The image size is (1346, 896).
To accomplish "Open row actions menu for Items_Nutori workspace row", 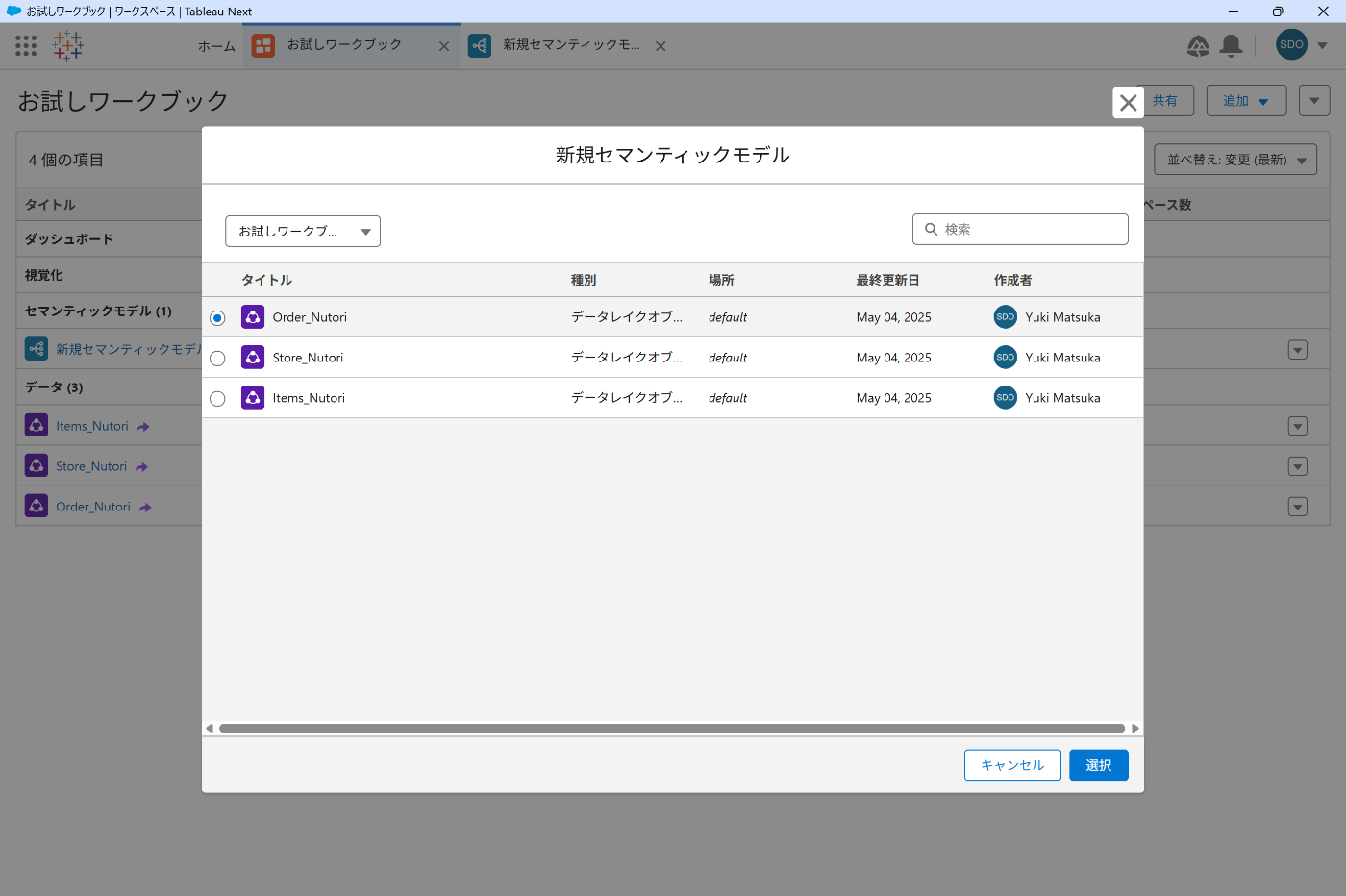I will click(1298, 426).
